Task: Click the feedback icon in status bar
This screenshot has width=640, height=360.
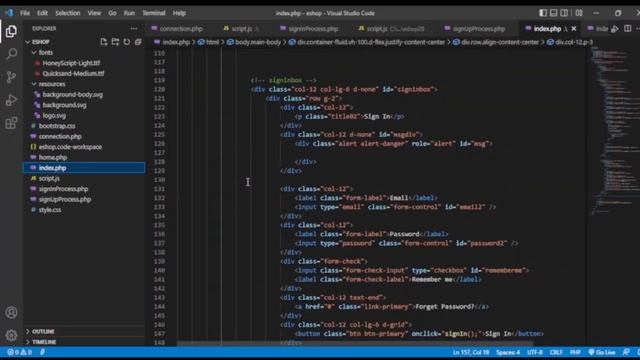Action: [626, 352]
